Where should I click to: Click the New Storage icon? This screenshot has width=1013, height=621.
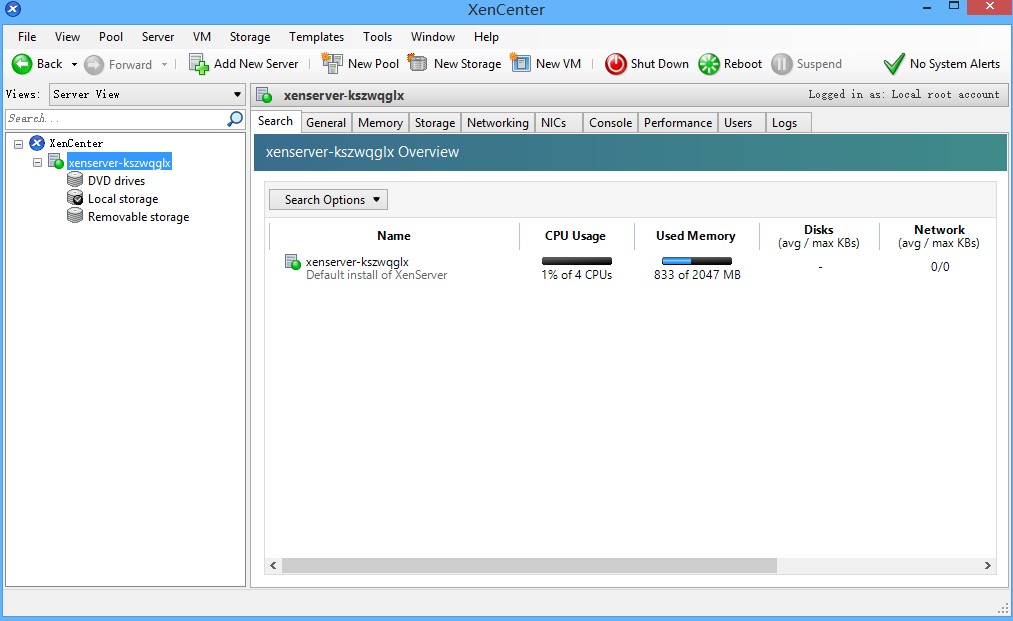418,63
